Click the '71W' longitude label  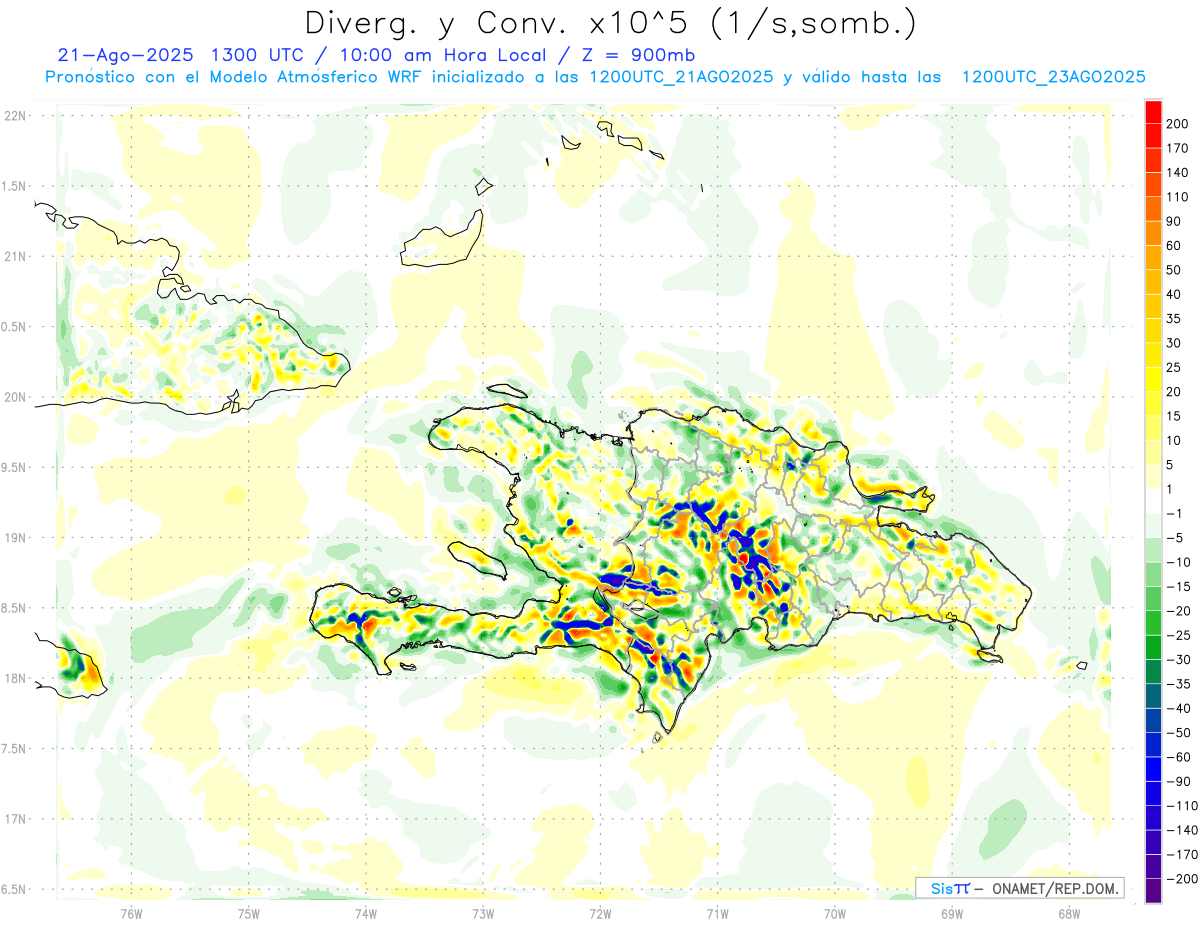717,913
